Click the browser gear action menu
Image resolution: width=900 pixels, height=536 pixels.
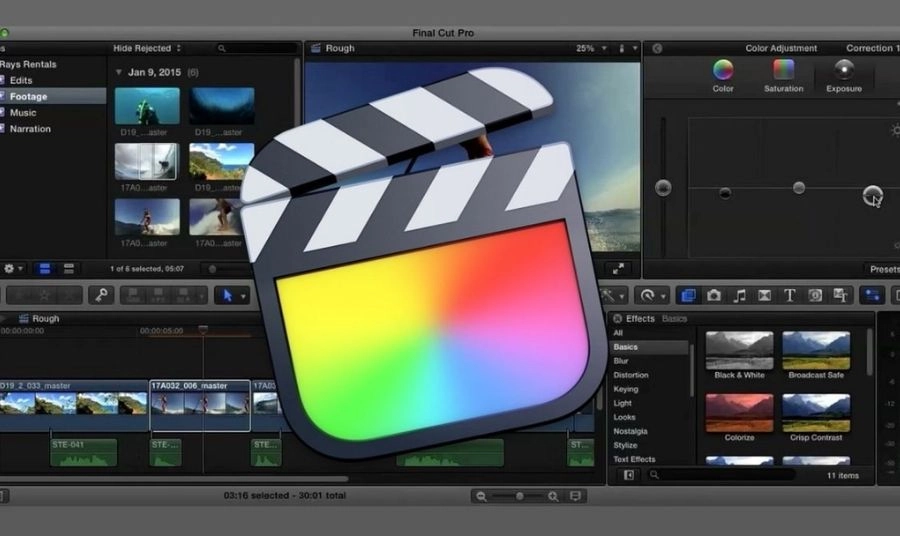click(13, 269)
